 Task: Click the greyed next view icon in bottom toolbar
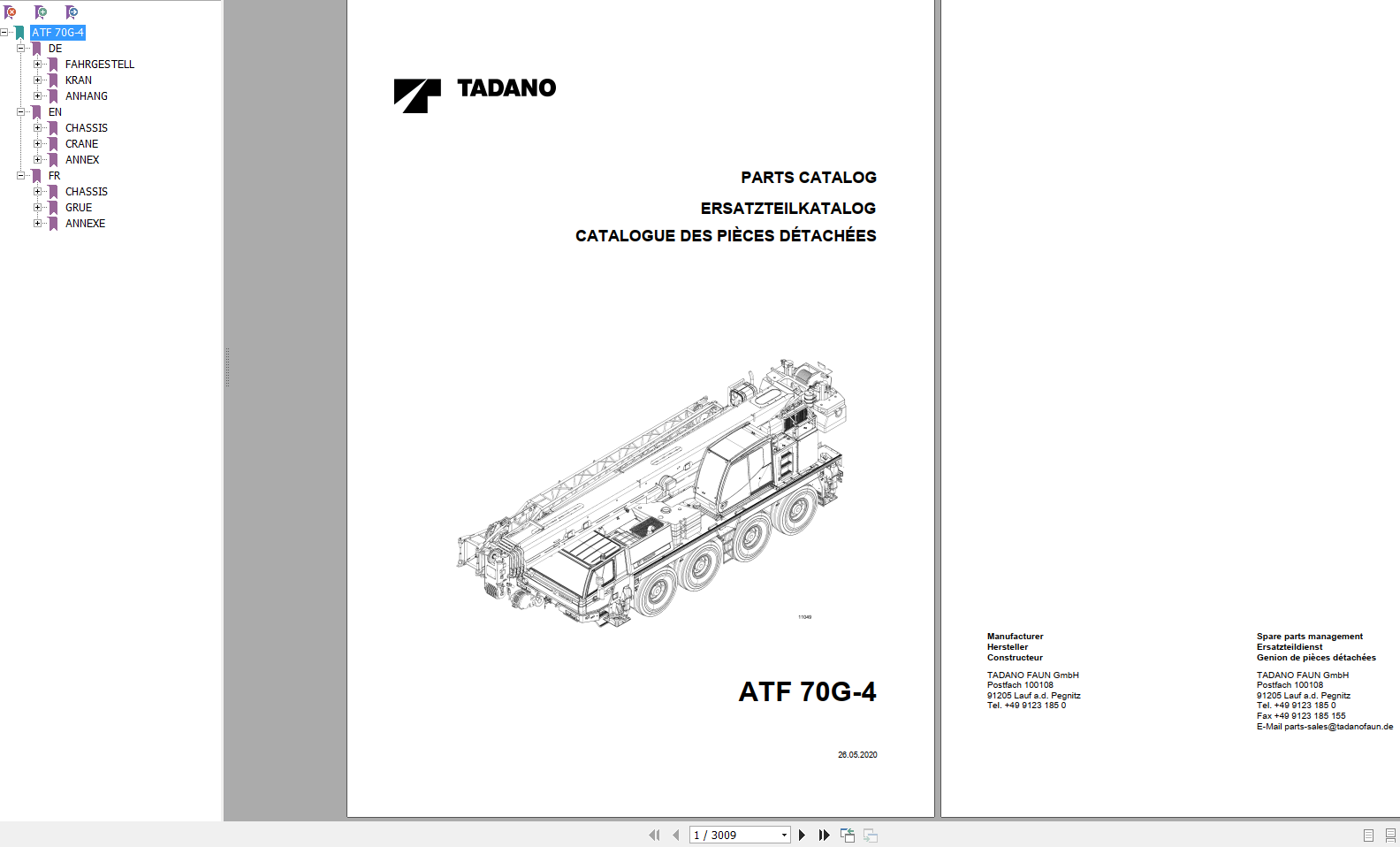tap(871, 835)
